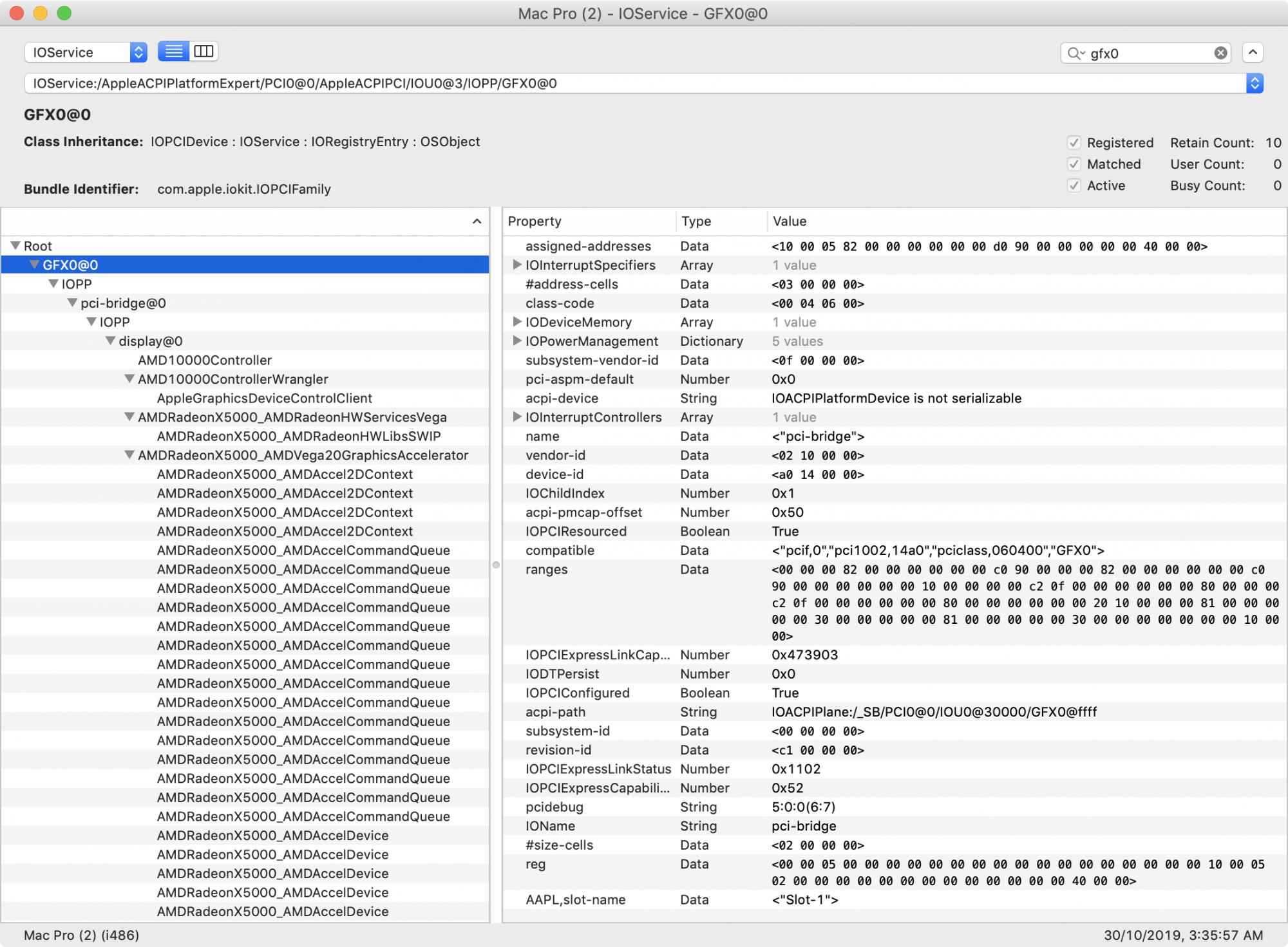
Task: Expand the IOPowerManagement dictionary
Action: pos(516,341)
